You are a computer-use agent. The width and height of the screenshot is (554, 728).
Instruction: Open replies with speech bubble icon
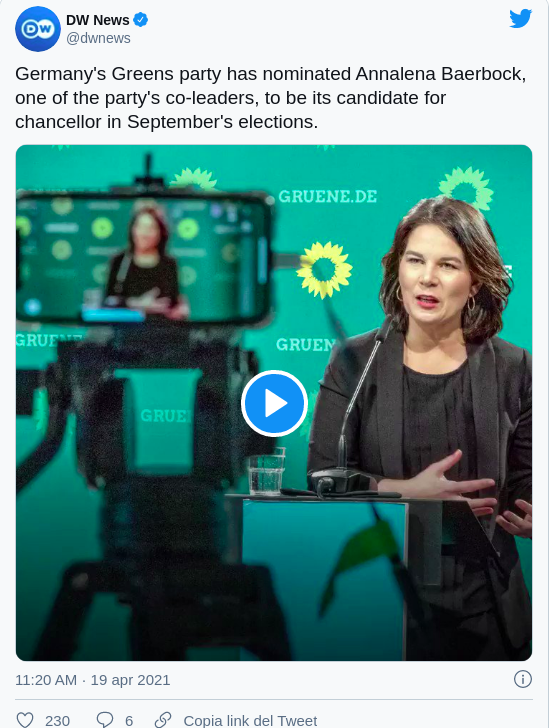coord(104,720)
